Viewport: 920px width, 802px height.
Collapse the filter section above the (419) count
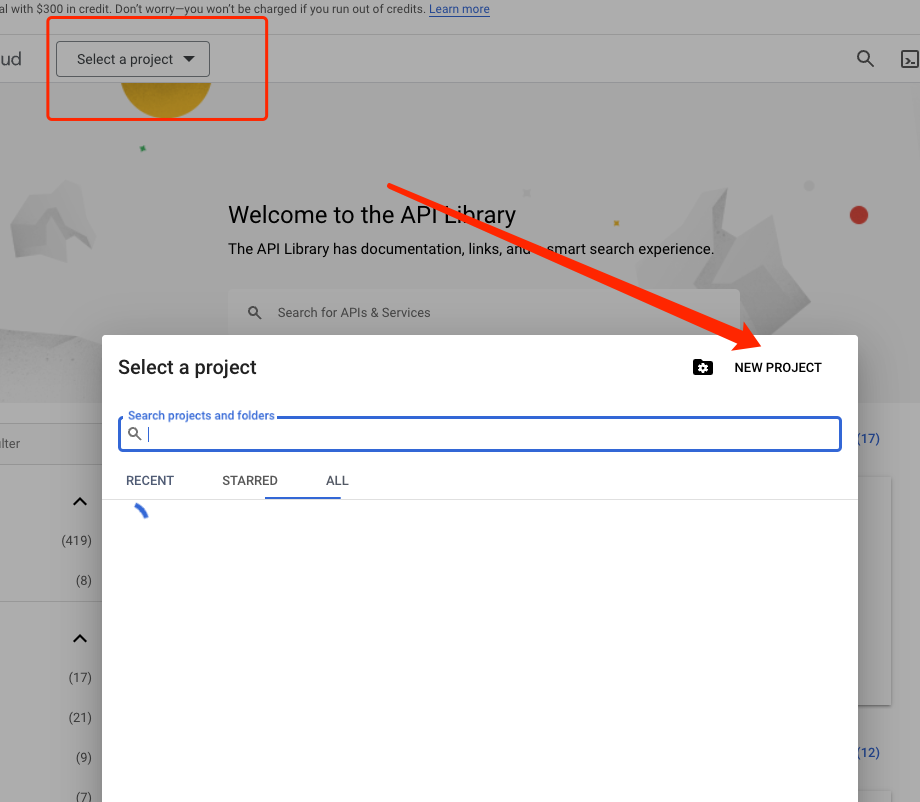(x=80, y=502)
